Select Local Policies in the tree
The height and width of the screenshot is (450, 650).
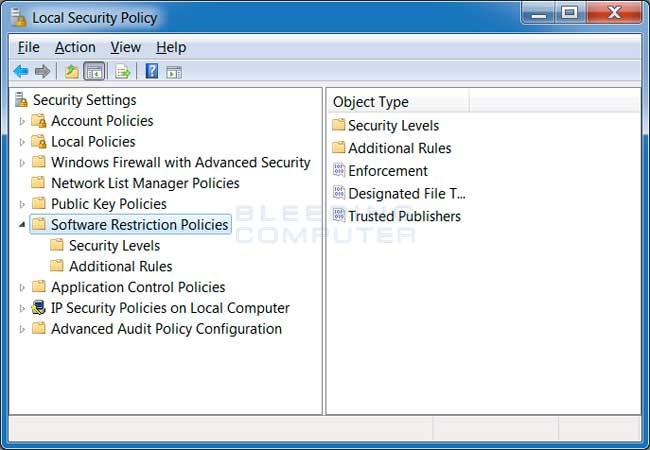tap(93, 141)
